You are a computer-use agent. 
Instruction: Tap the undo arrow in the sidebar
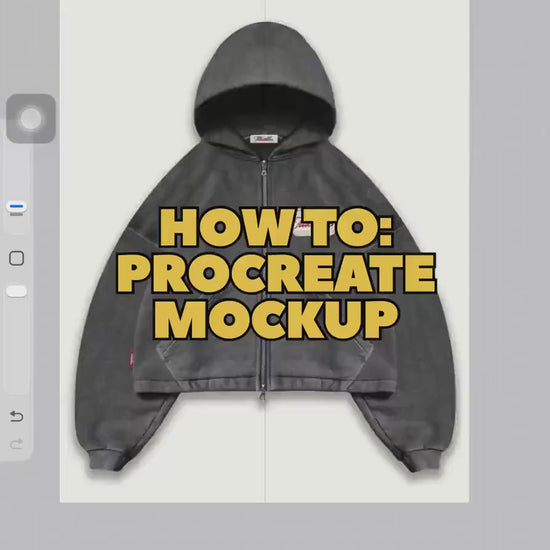tap(16, 416)
